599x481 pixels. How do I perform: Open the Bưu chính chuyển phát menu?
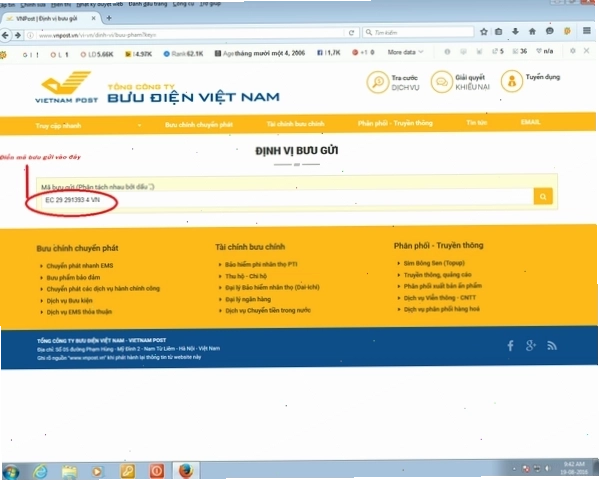click(199, 125)
